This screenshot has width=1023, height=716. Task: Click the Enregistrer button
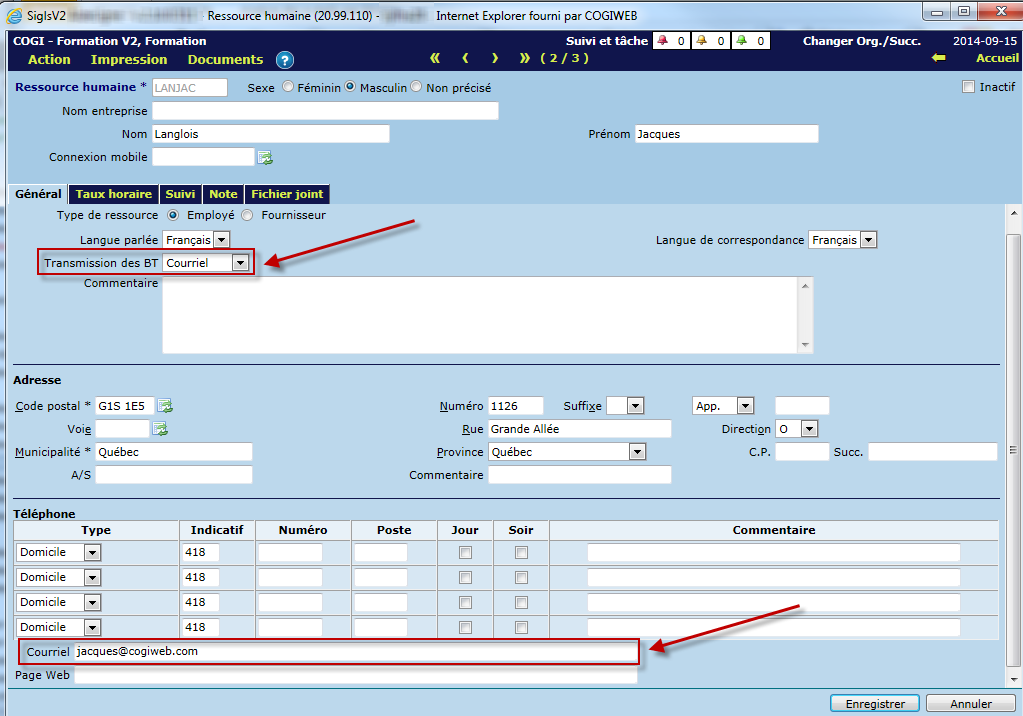[x=874, y=704]
